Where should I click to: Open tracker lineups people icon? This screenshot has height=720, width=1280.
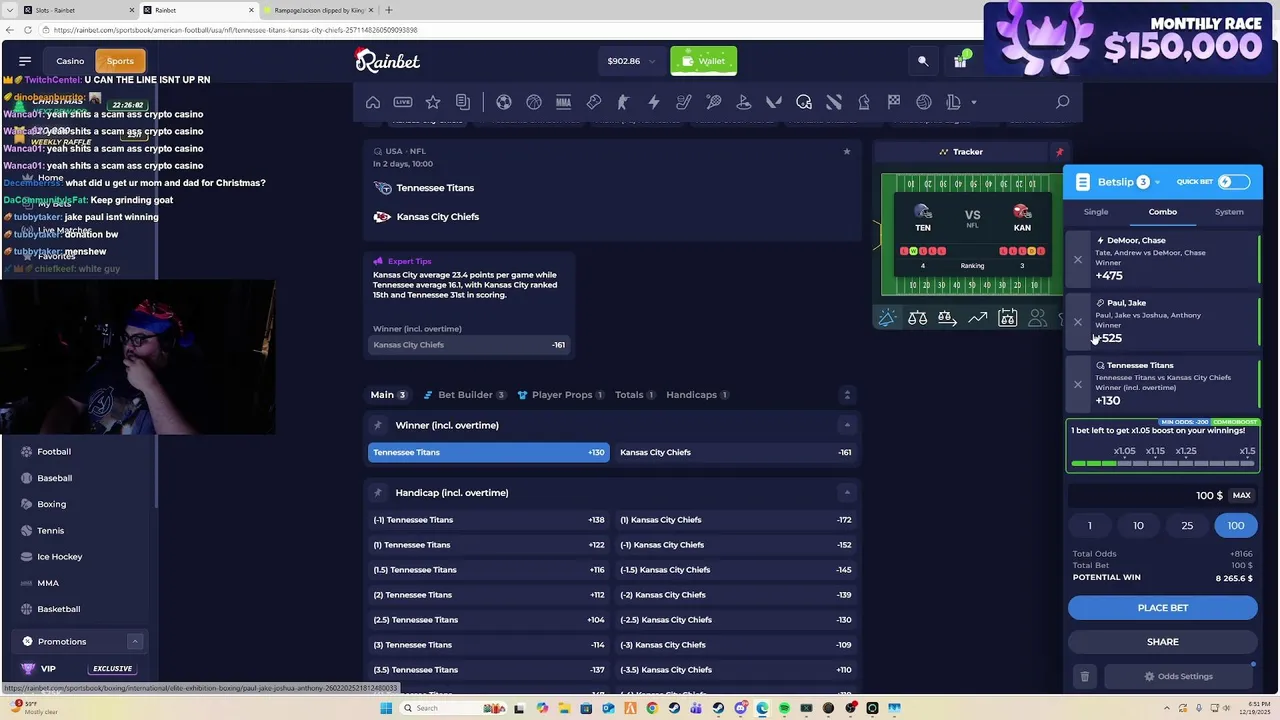click(x=1037, y=318)
